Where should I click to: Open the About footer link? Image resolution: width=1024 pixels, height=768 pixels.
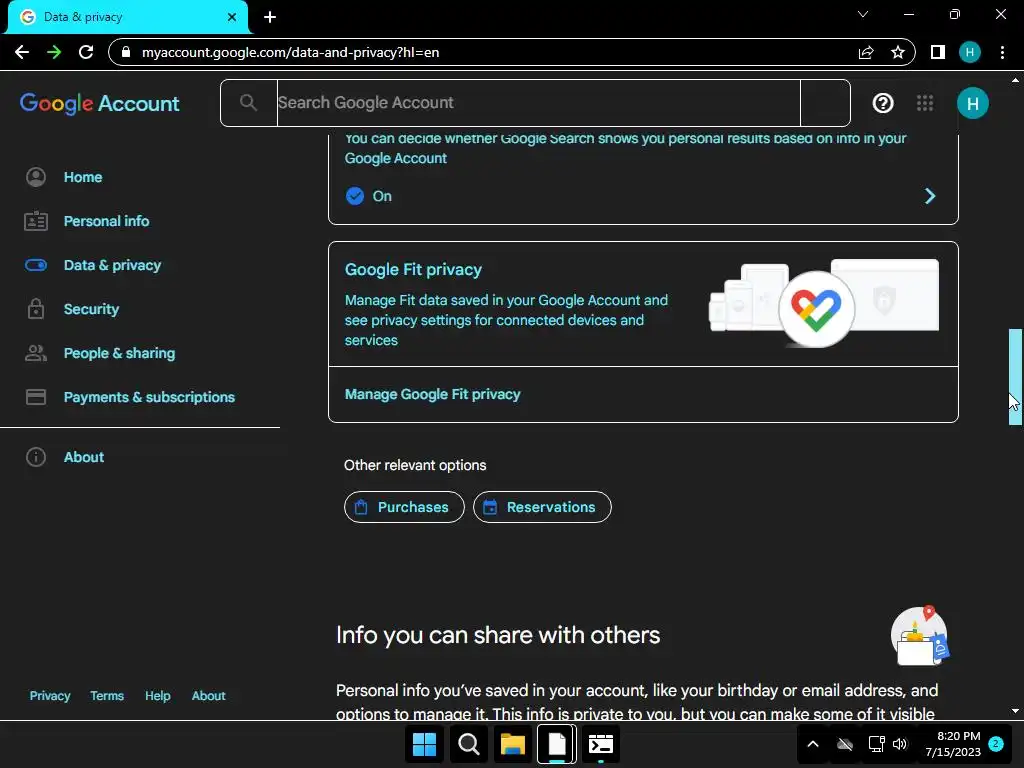coord(208,696)
